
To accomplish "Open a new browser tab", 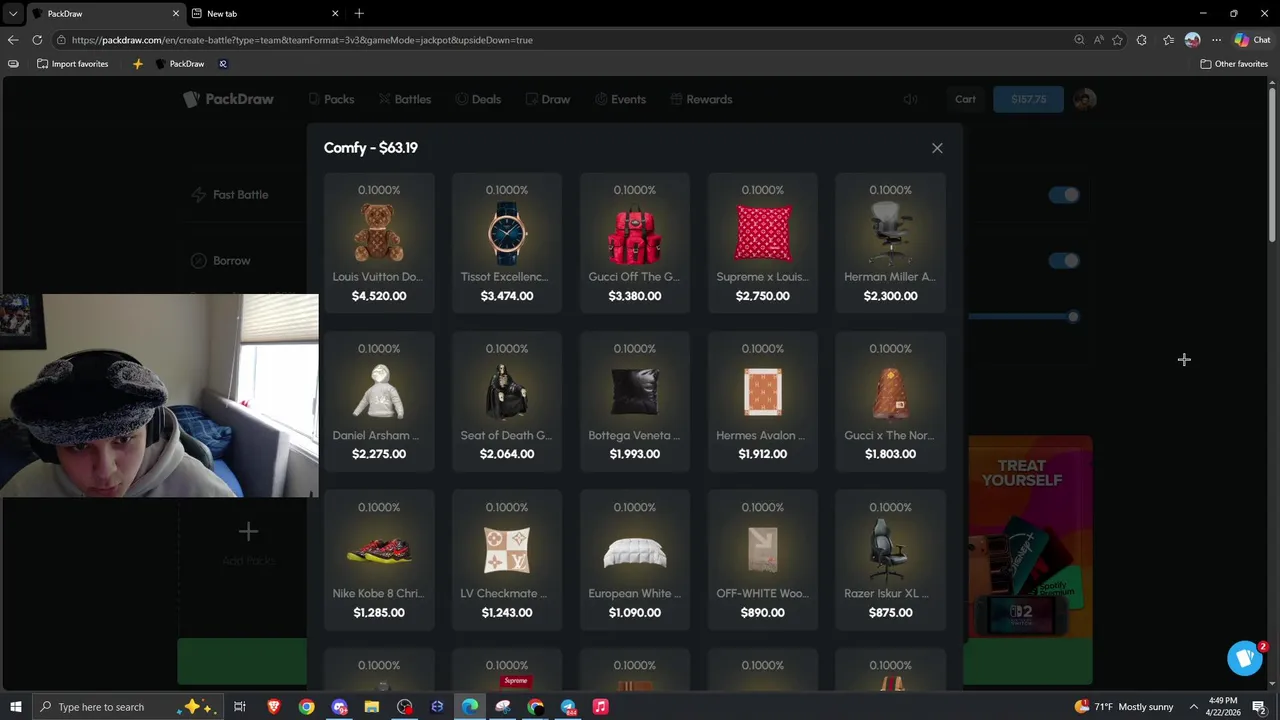I will tap(359, 14).
